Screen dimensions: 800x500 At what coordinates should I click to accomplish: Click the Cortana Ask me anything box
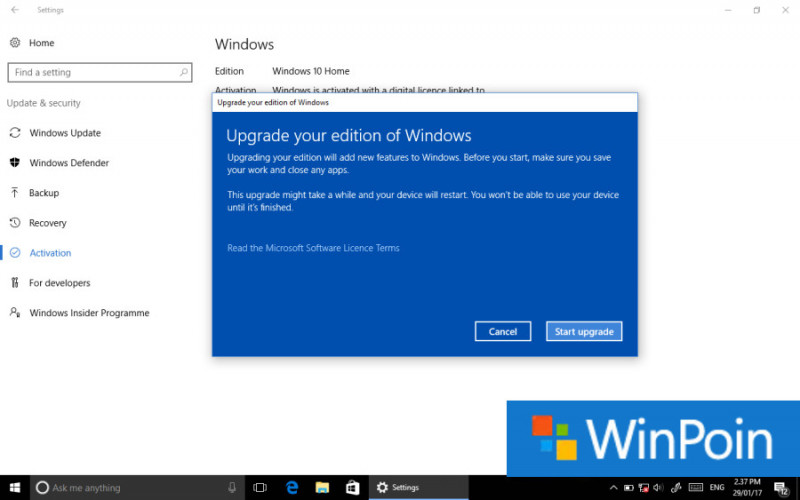tap(138, 487)
